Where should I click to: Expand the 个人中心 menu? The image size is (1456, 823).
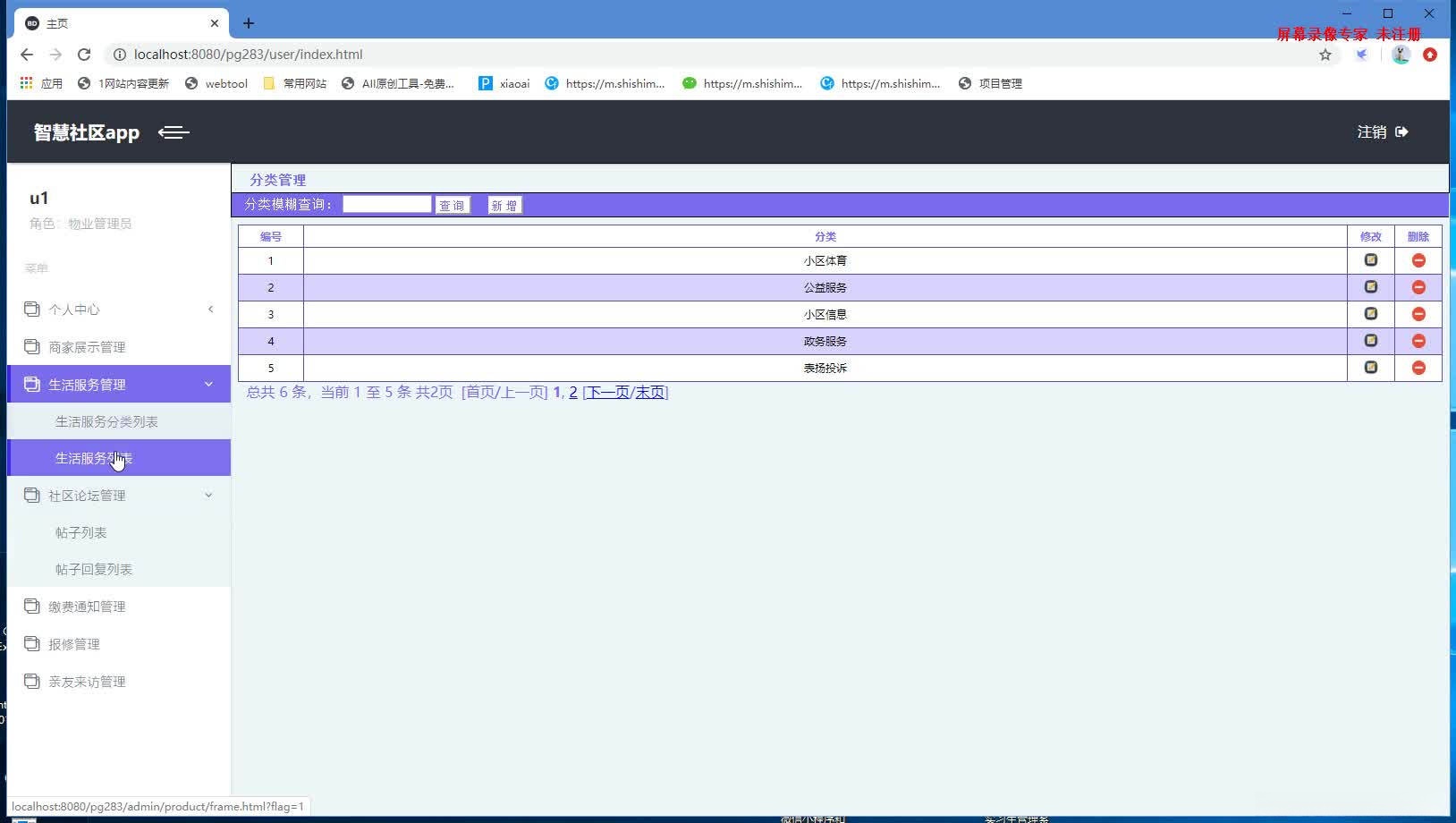[x=119, y=310]
